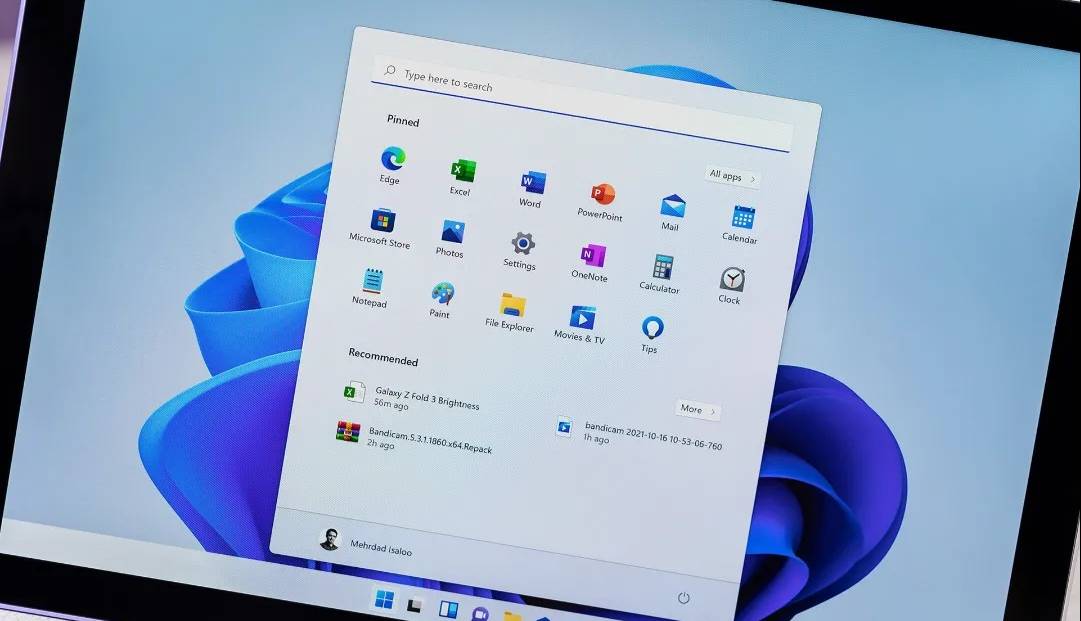
Task: Open Settings gear icon
Action: 522,244
